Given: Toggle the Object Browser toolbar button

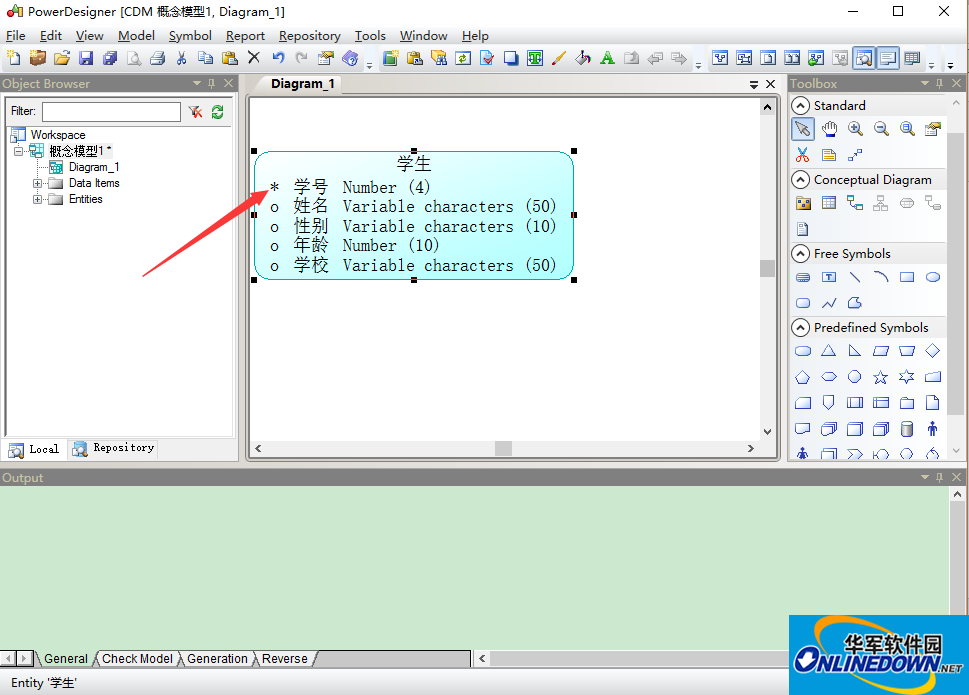Looking at the screenshot, I should coord(864,59).
